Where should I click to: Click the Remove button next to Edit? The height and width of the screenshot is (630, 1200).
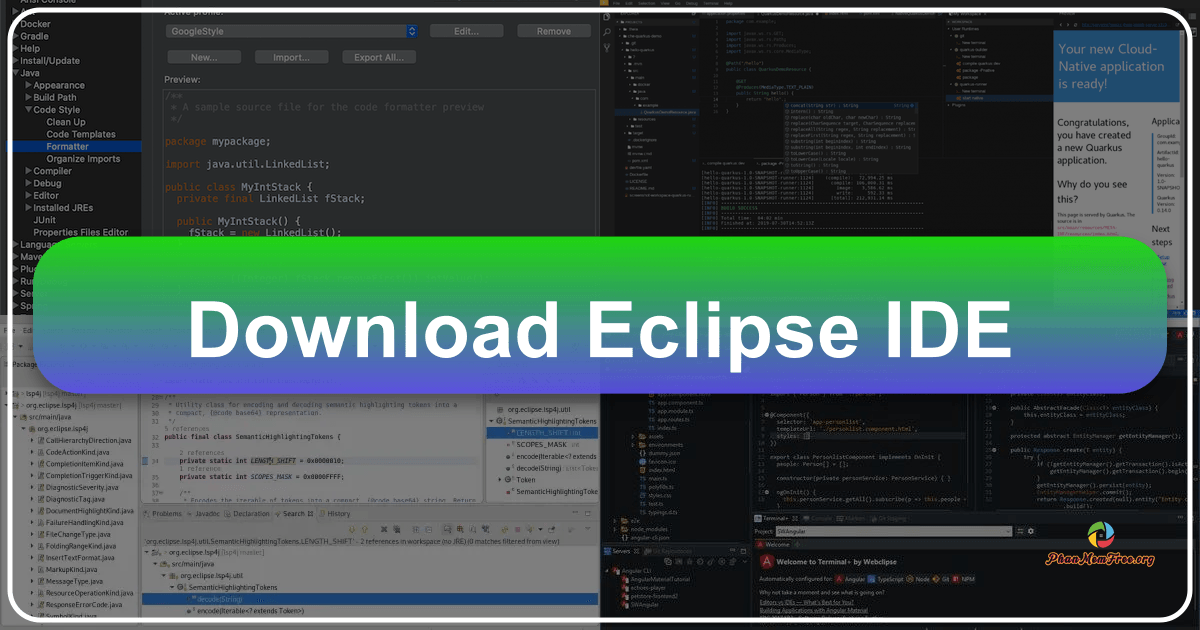click(554, 31)
